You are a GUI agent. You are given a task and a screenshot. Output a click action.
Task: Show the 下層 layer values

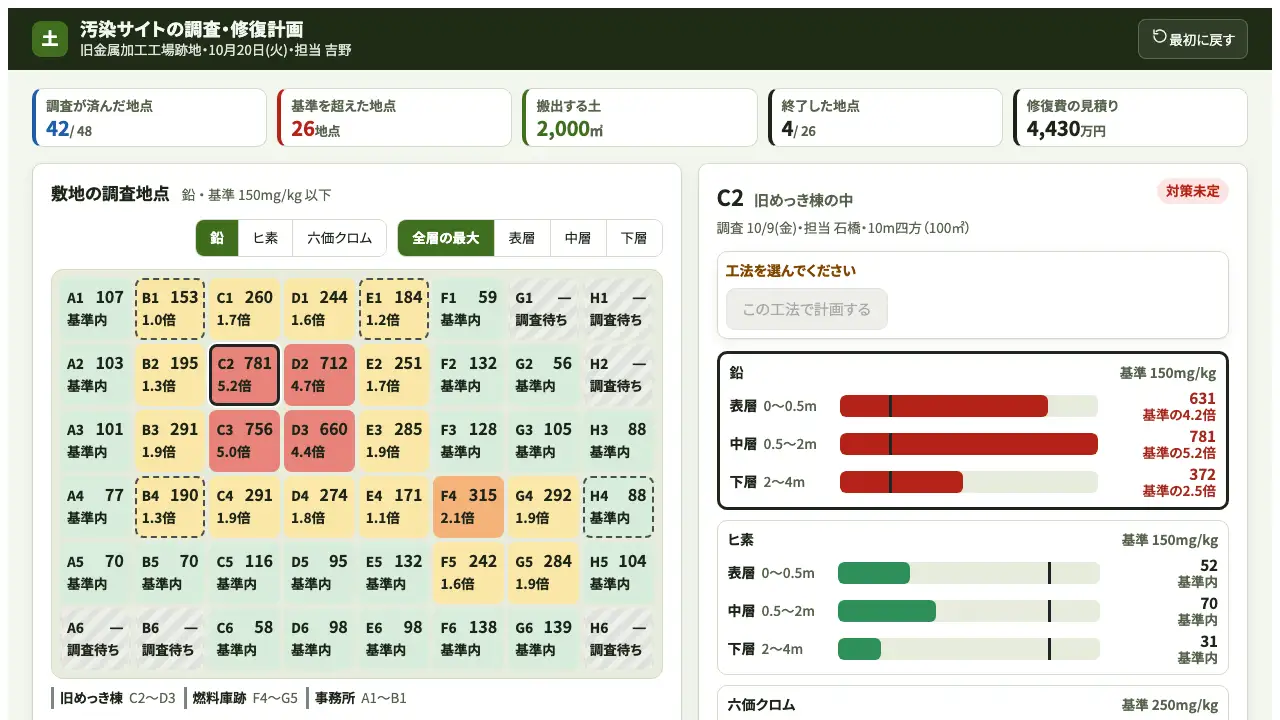(x=634, y=238)
